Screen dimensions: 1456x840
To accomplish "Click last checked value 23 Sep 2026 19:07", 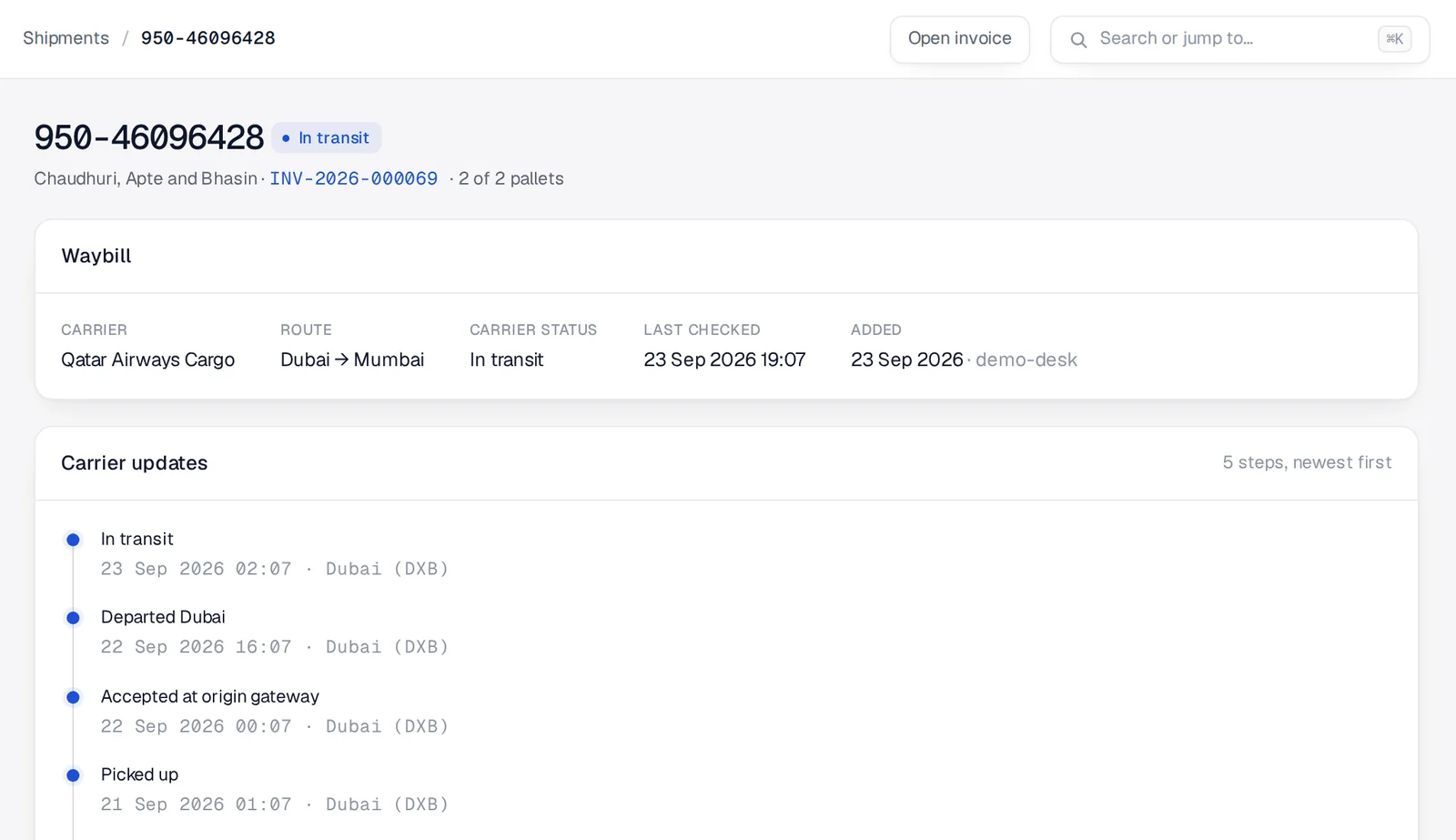I will (725, 359).
